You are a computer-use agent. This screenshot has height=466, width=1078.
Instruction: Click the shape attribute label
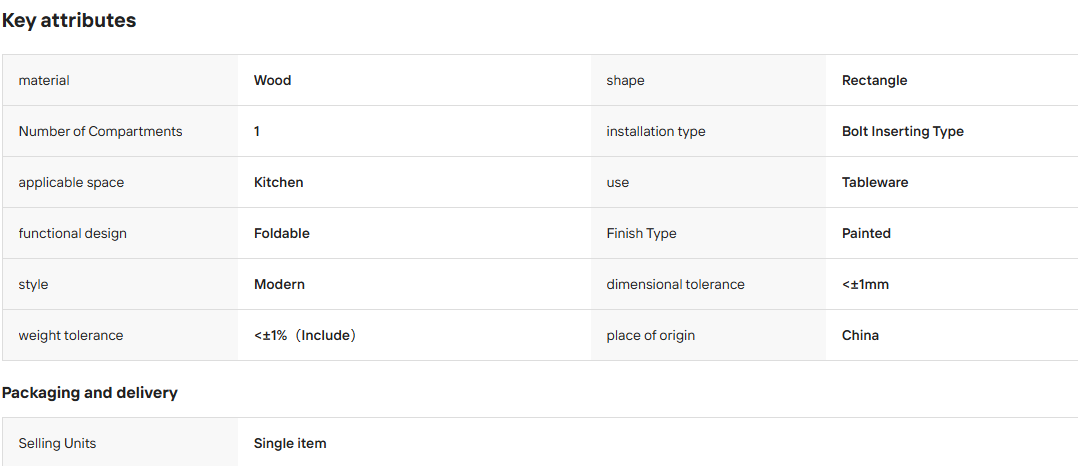625,80
